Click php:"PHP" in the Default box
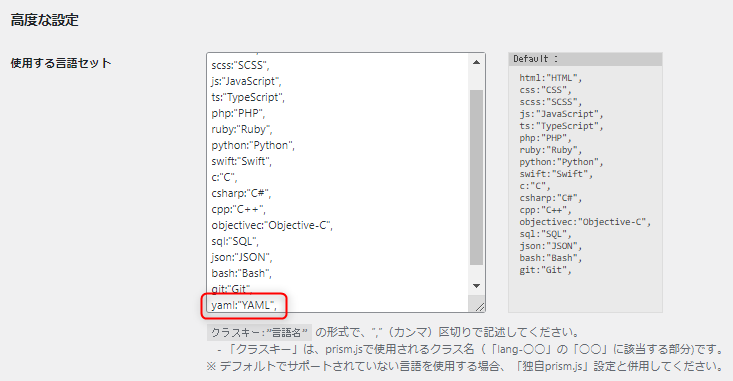Viewport: 733px width, 381px height. tap(545, 138)
